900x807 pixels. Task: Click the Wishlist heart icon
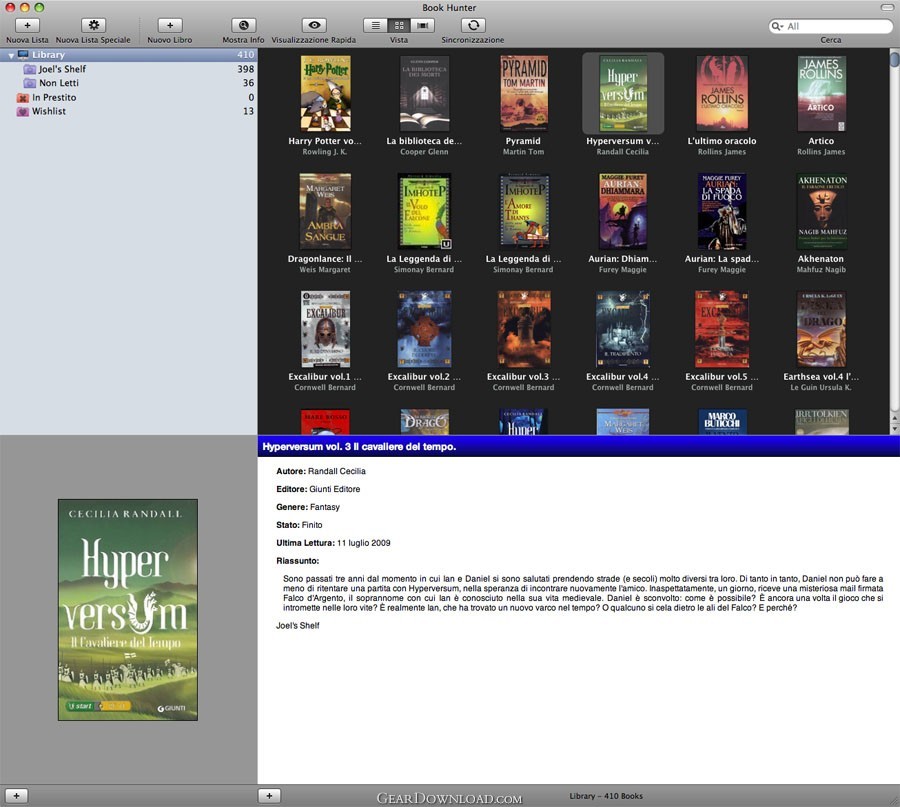[22, 111]
